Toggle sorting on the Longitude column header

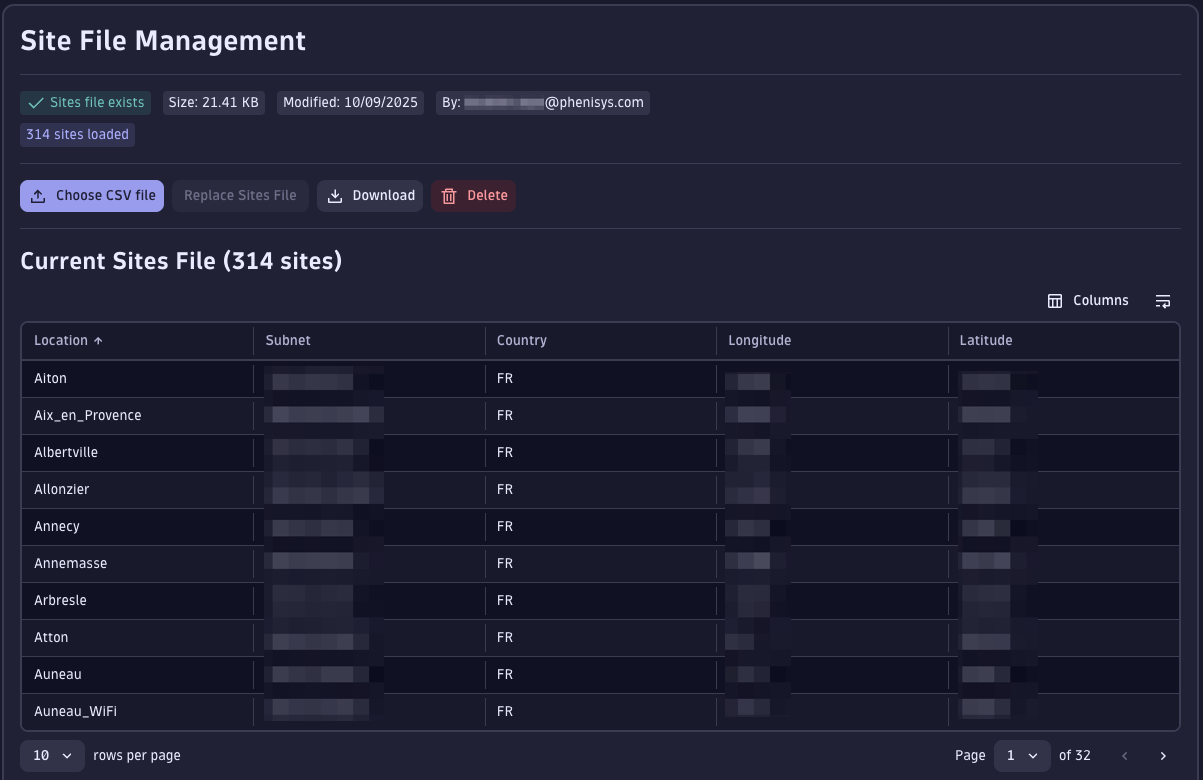(759, 340)
